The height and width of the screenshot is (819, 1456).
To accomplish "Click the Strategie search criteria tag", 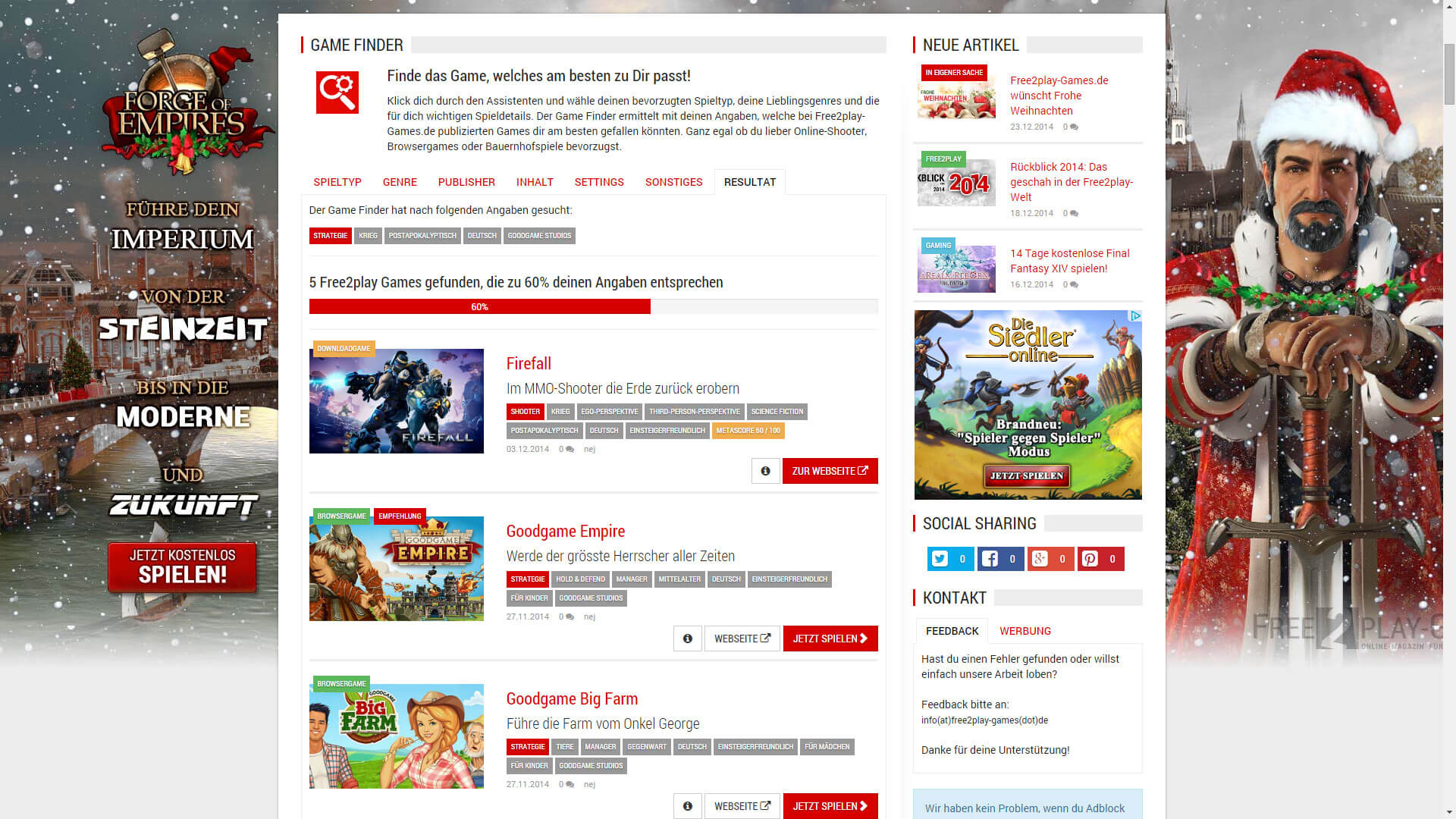I will (x=331, y=236).
